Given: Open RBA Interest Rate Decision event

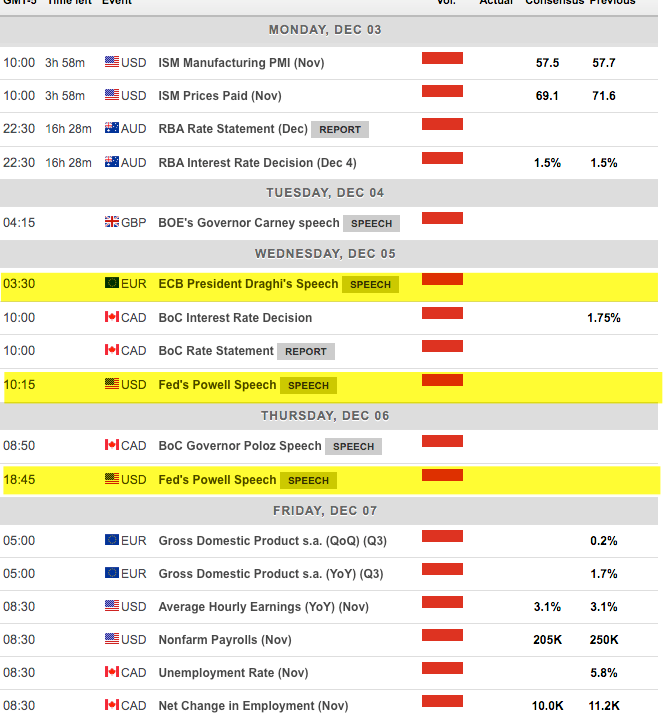Looking at the screenshot, I should (257, 163).
